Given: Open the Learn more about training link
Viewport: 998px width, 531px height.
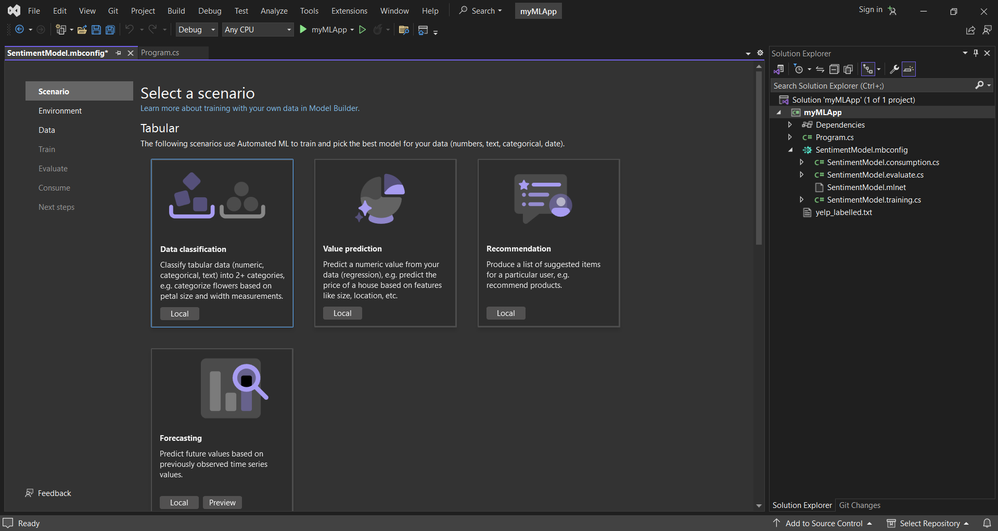Looking at the screenshot, I should pyautogui.click(x=250, y=108).
